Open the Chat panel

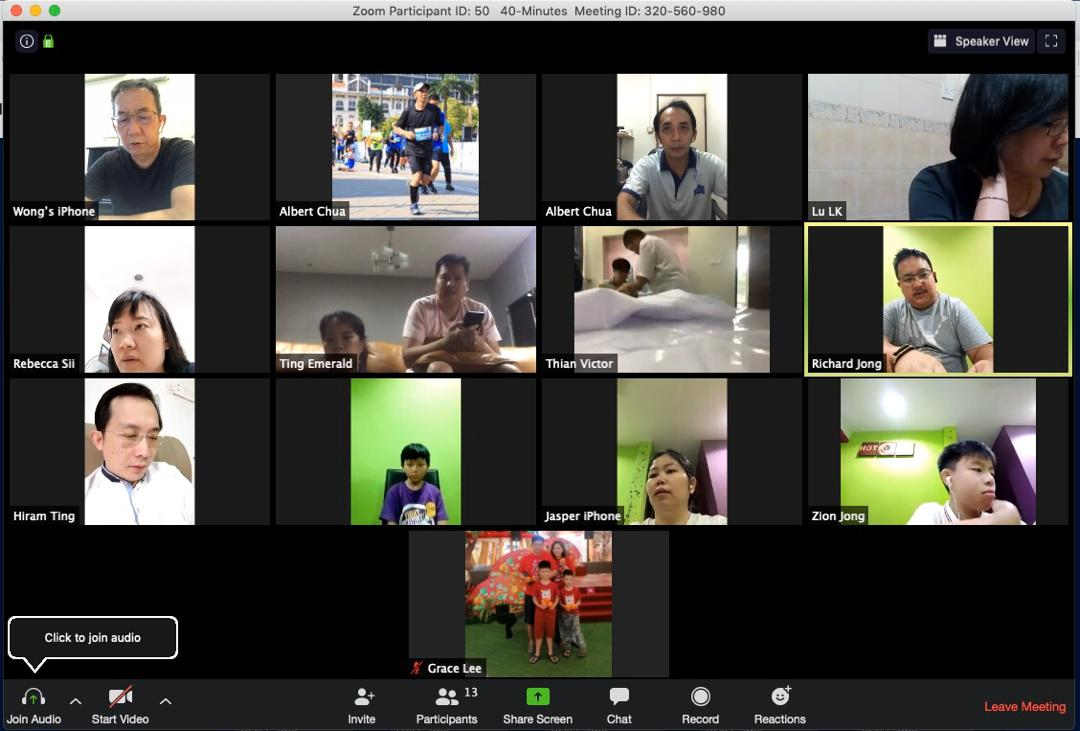(x=619, y=697)
